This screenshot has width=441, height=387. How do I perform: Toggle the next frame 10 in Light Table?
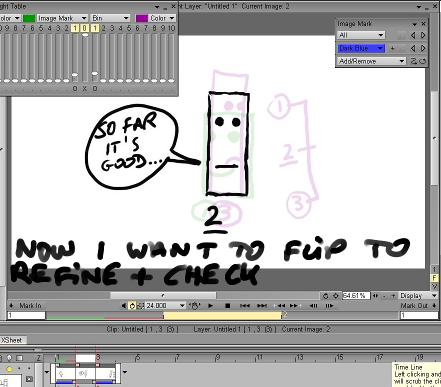coord(171,28)
